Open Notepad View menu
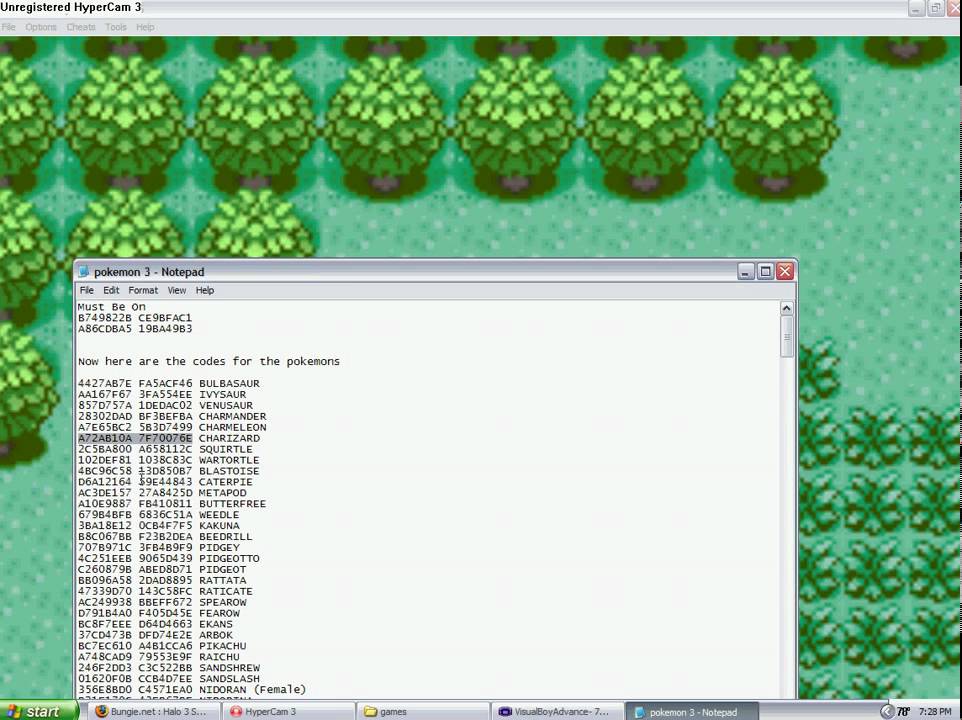The height and width of the screenshot is (720, 962). point(177,290)
